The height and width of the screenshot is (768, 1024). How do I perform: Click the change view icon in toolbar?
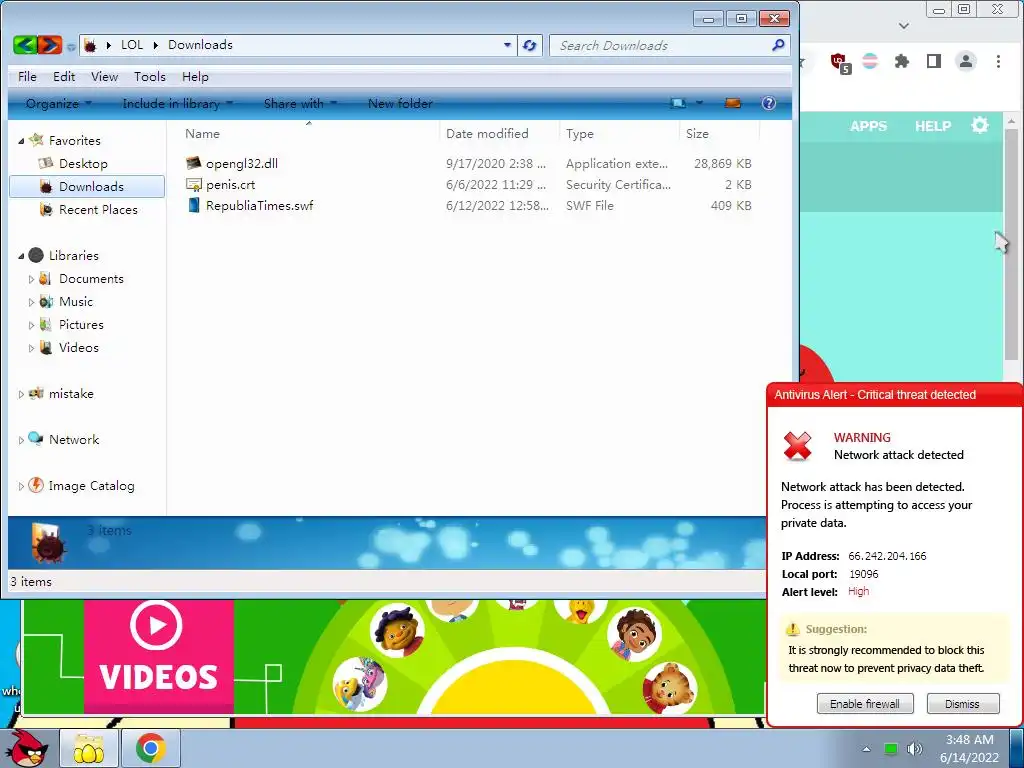point(679,103)
